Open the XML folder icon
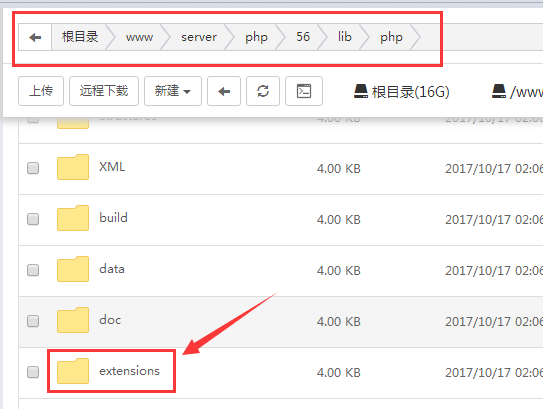 [73, 167]
